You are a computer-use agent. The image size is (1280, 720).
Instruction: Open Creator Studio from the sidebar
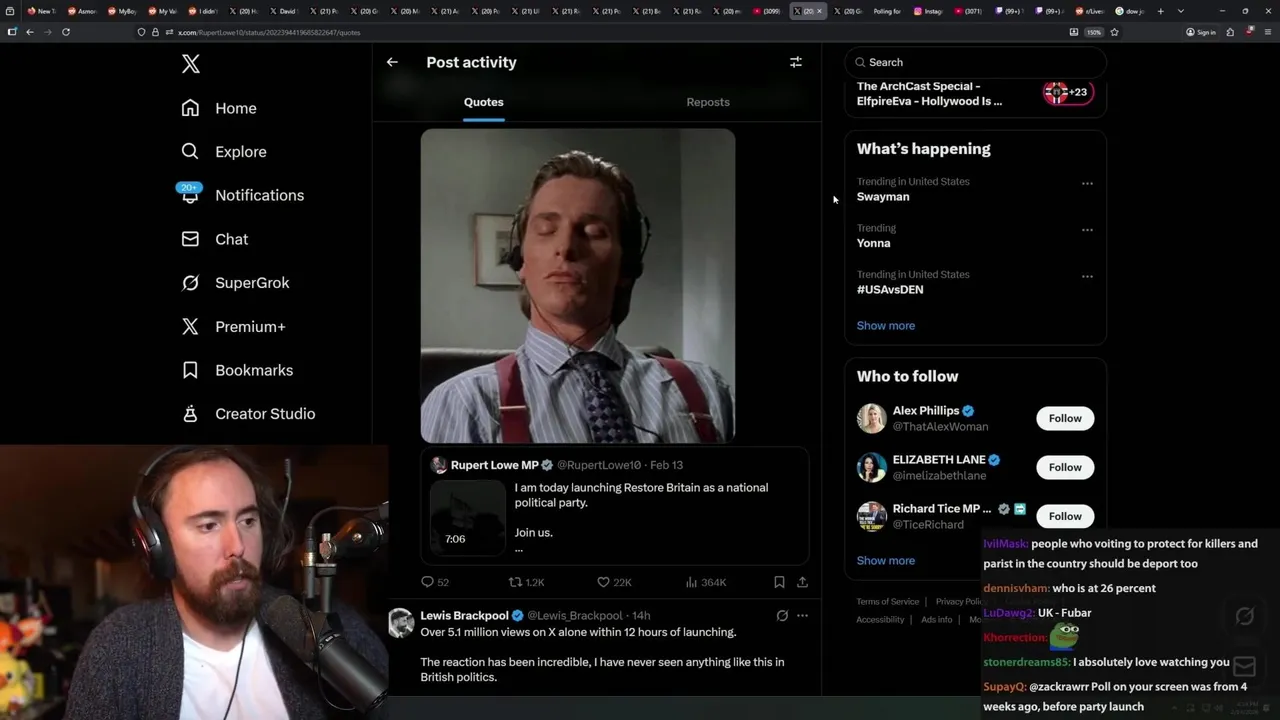coord(248,414)
